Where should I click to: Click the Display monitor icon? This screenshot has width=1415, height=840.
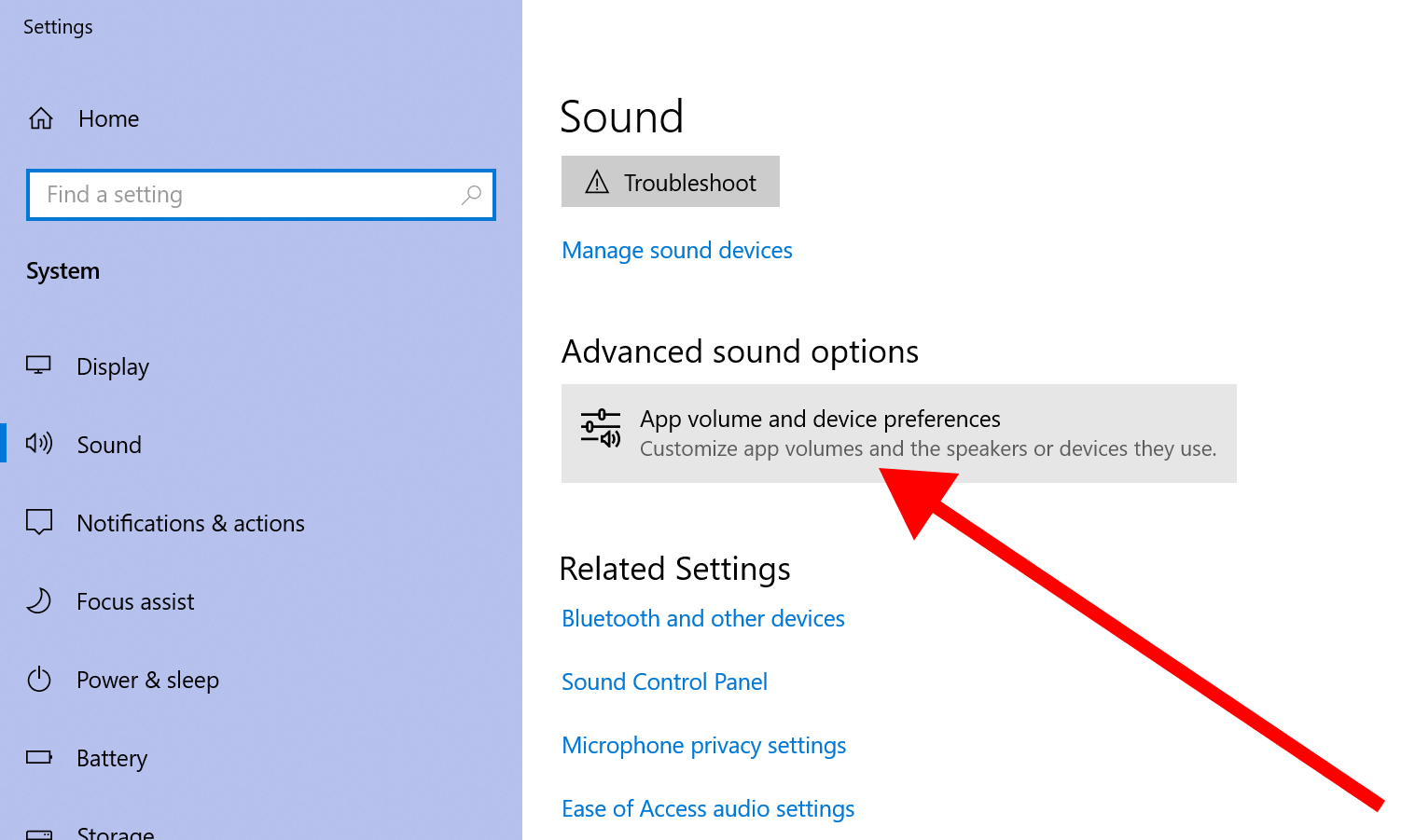point(38,365)
